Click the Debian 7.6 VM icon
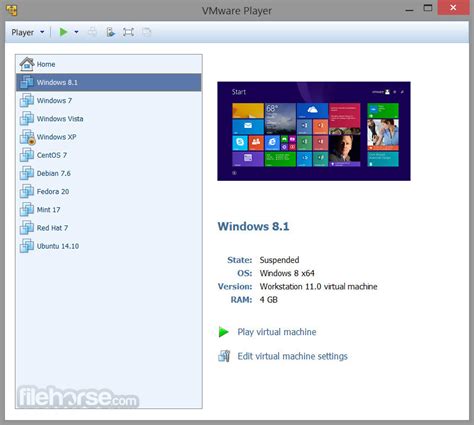 pos(27,173)
